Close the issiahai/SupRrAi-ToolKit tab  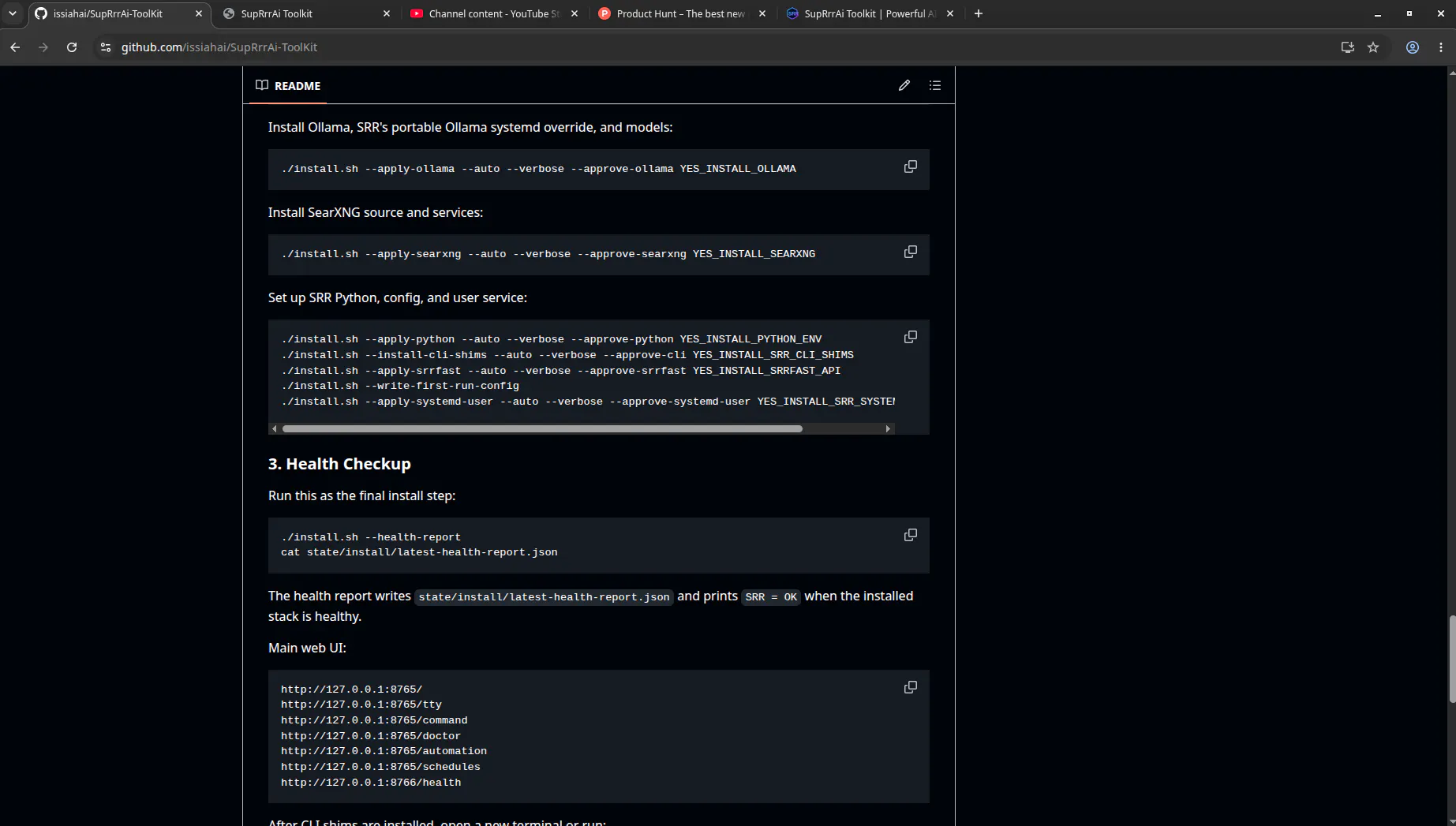[199, 13]
